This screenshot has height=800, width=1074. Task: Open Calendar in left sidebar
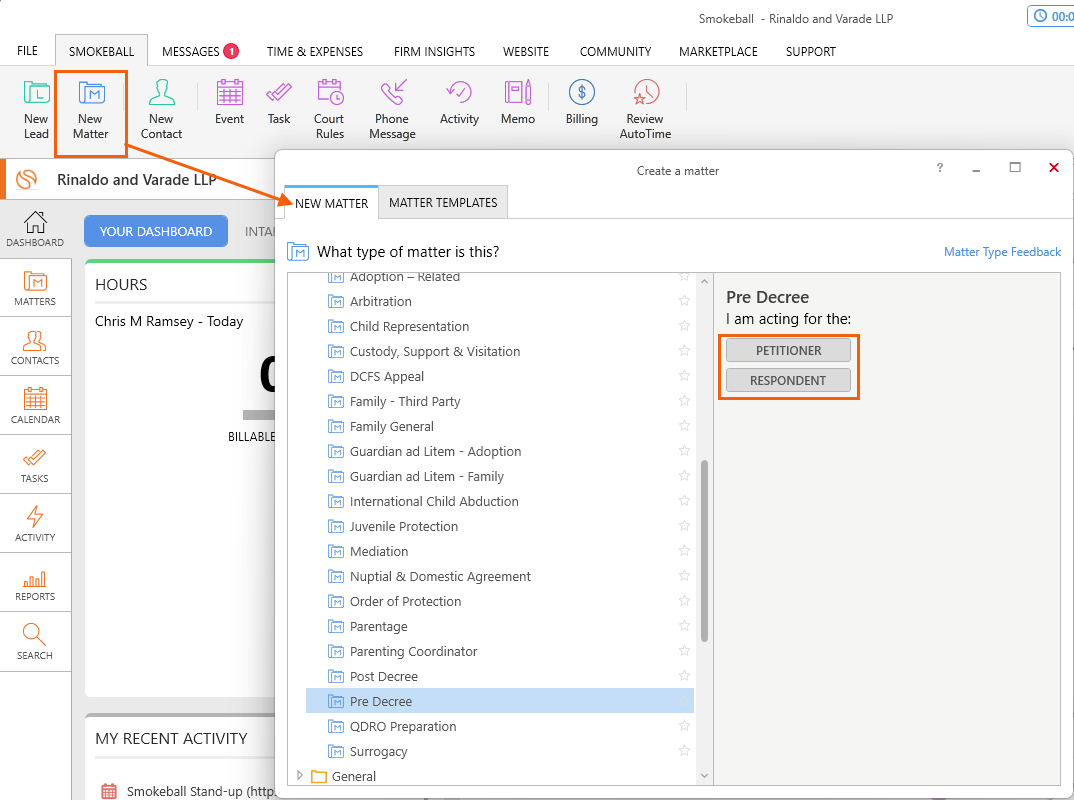[x=35, y=405]
